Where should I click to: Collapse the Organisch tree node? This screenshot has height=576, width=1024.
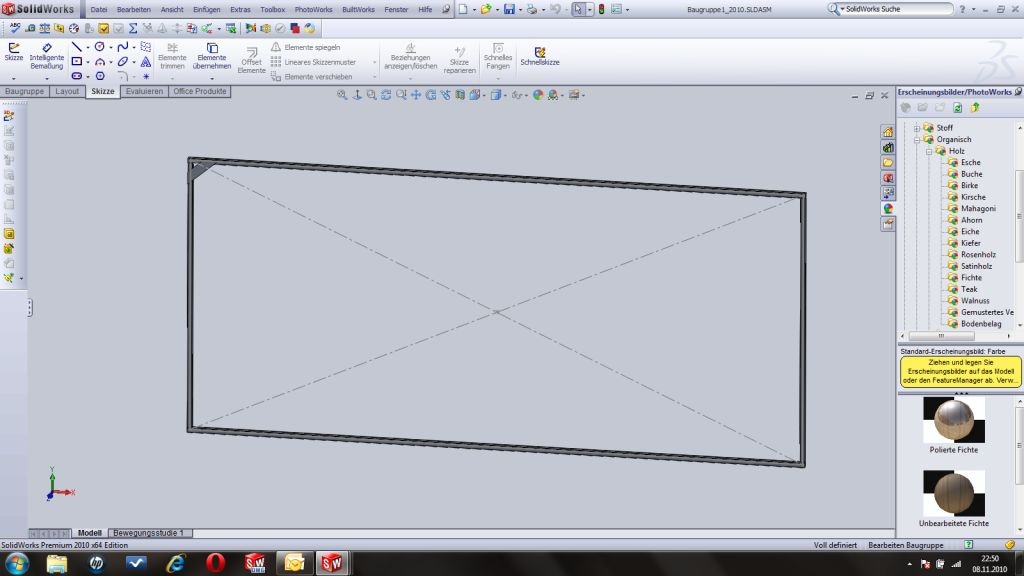[917, 140]
